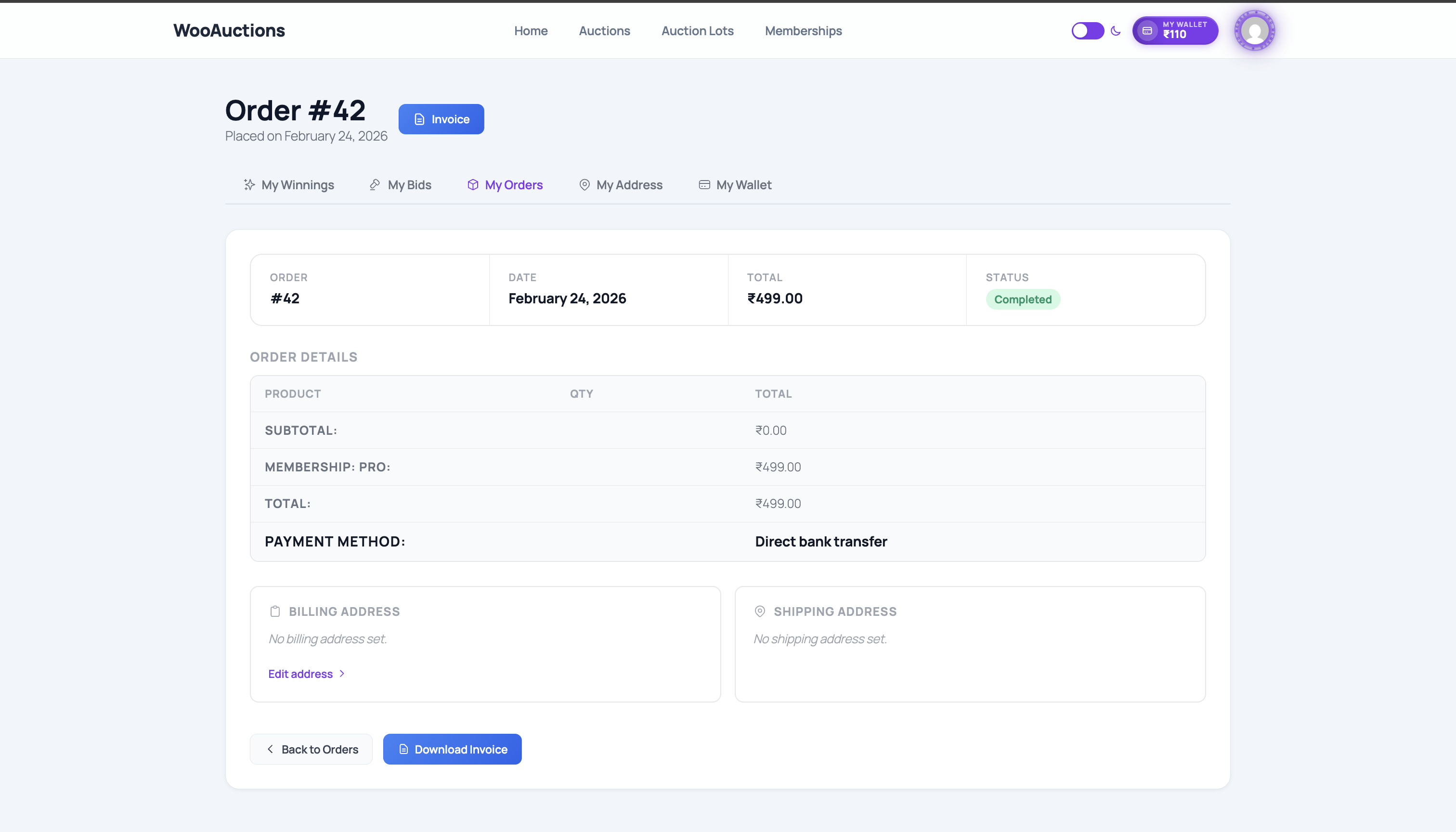Click the WooAuctions logo
The width and height of the screenshot is (1456, 832).
click(x=229, y=30)
